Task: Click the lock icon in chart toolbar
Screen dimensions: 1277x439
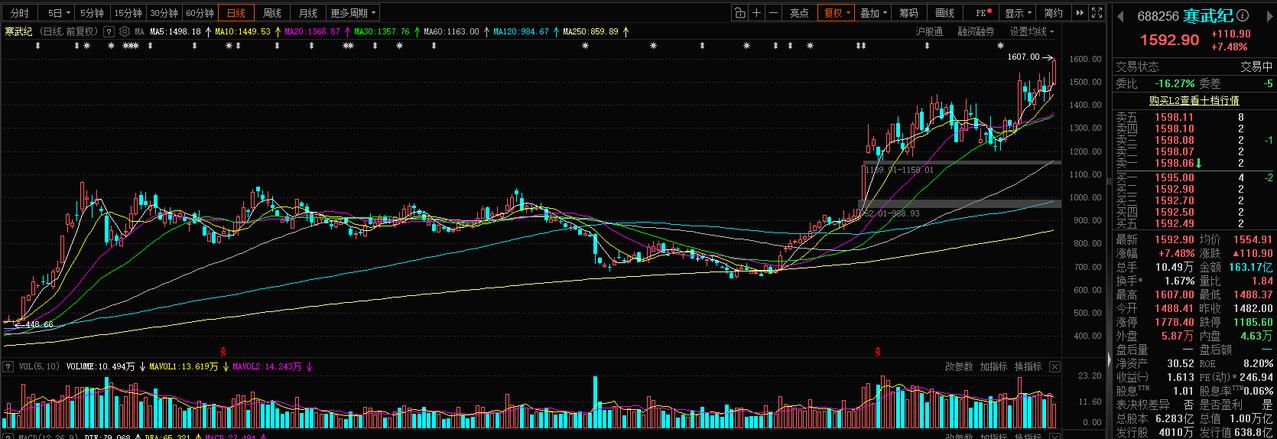Action: click(x=739, y=13)
